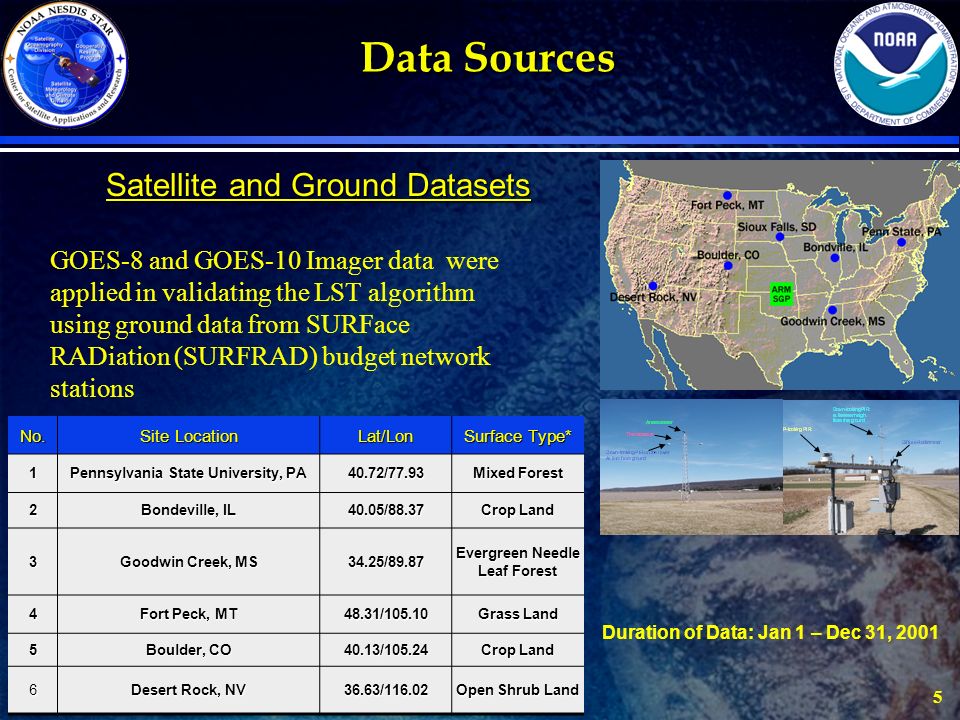This screenshot has width=960, height=720.
Task: Select the '34.25/89.87' cell
Action: pos(386,561)
